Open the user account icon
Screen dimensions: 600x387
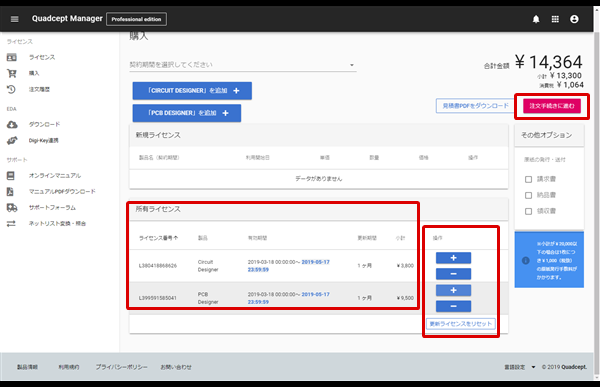pos(574,19)
